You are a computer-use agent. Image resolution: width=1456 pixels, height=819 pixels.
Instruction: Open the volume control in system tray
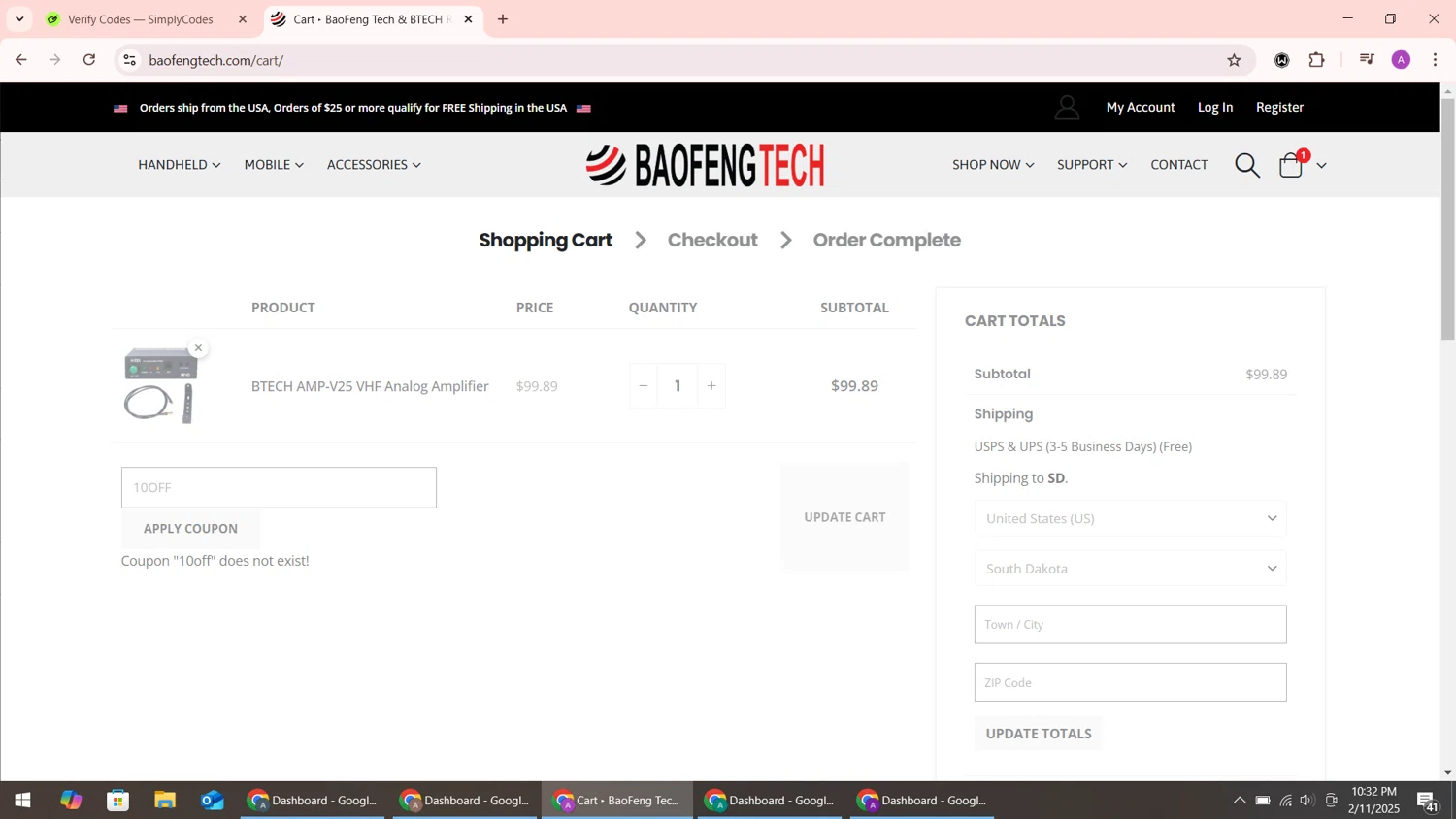[x=1307, y=801]
